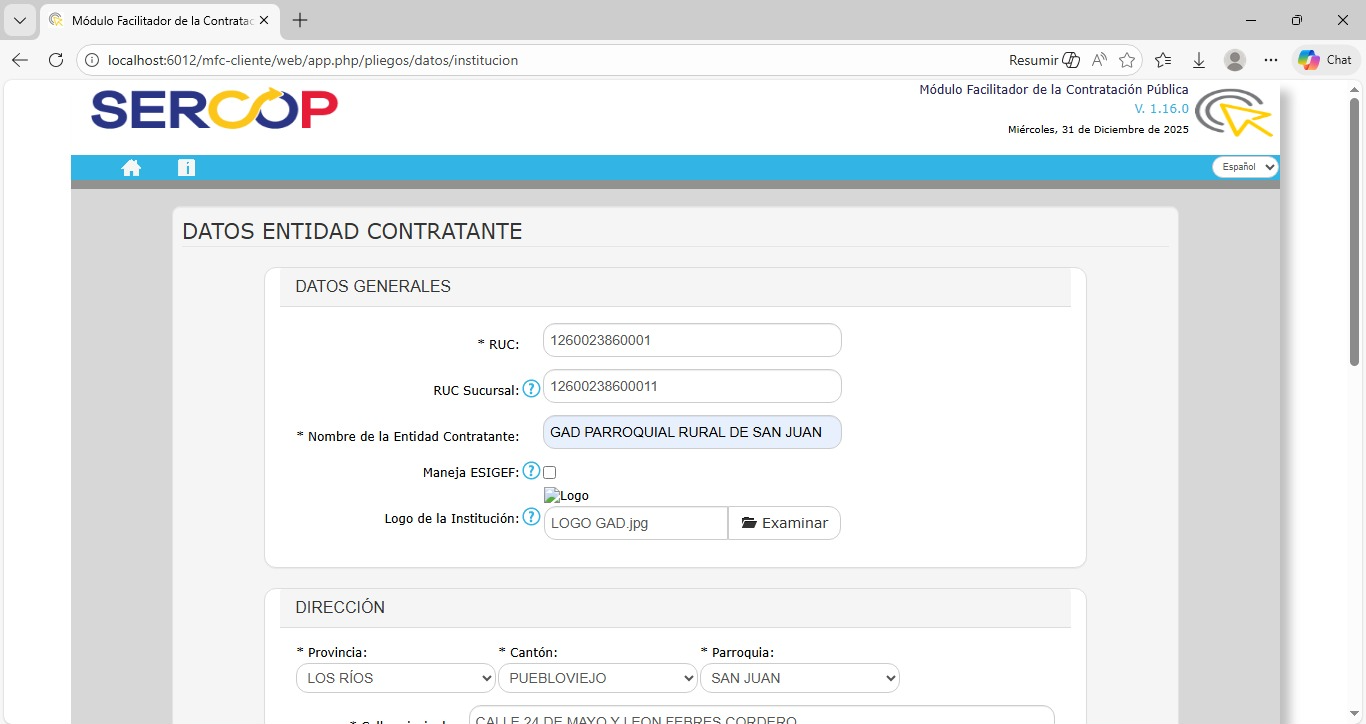This screenshot has height=724, width=1366.
Task: Change language with Español selector
Action: click(x=1245, y=167)
